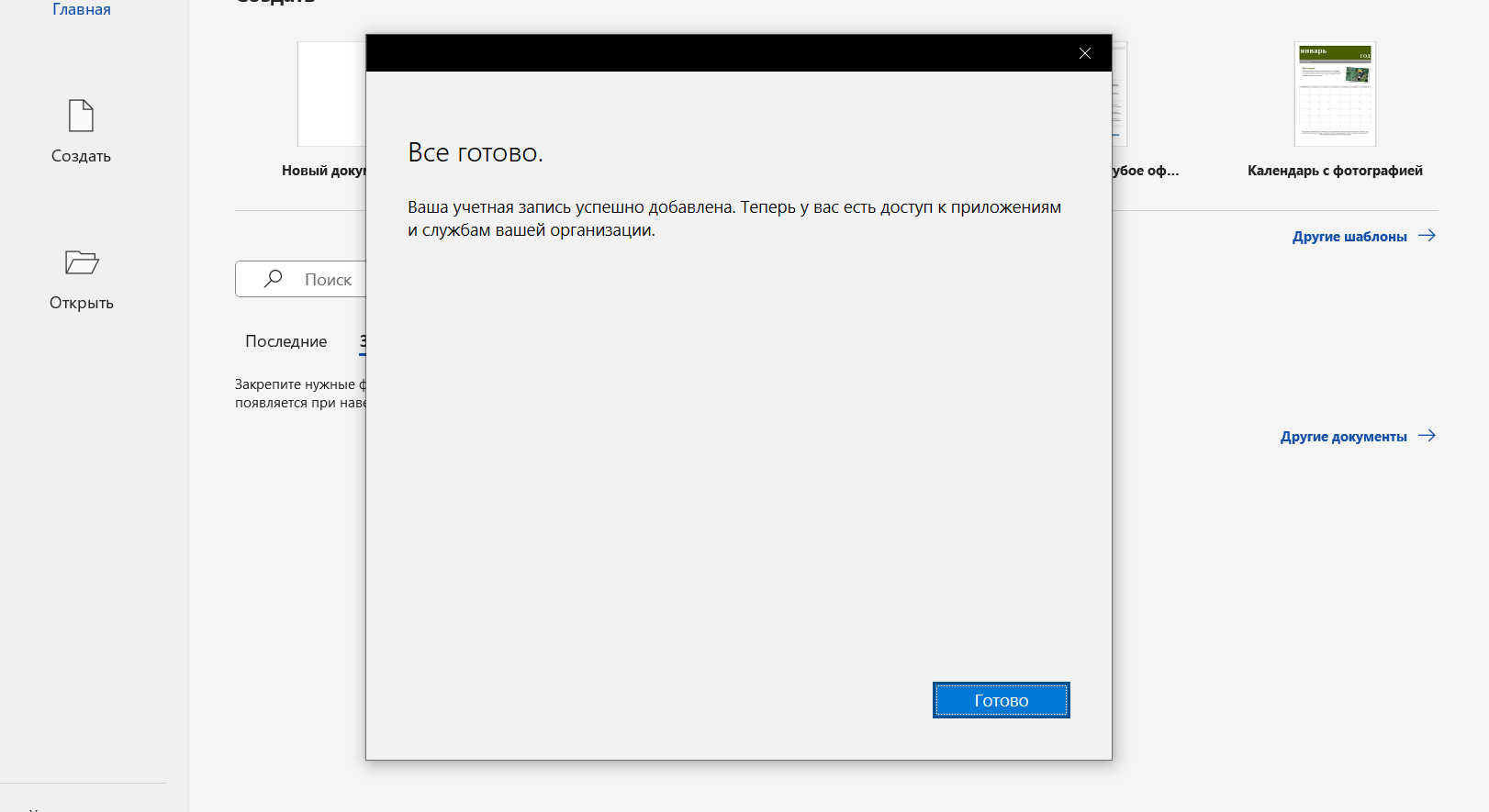Open the Другие шаблоны link
This screenshot has width=1489, height=812.
[x=1349, y=237]
